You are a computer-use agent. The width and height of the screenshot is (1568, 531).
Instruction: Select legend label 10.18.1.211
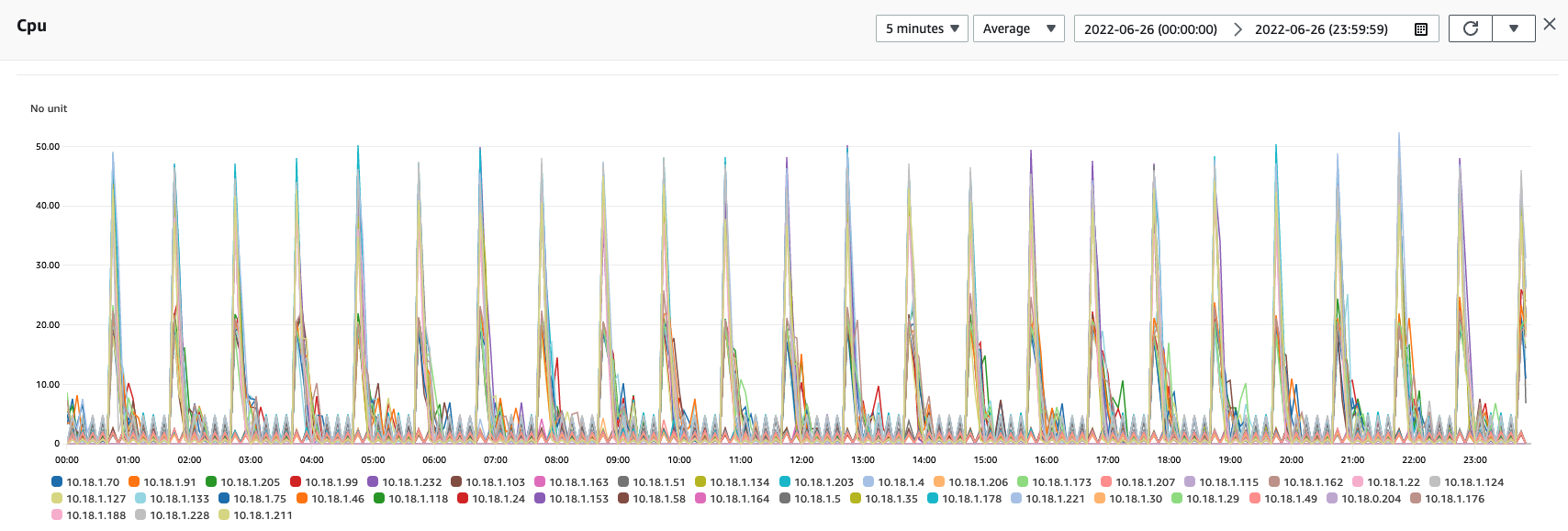[x=263, y=515]
